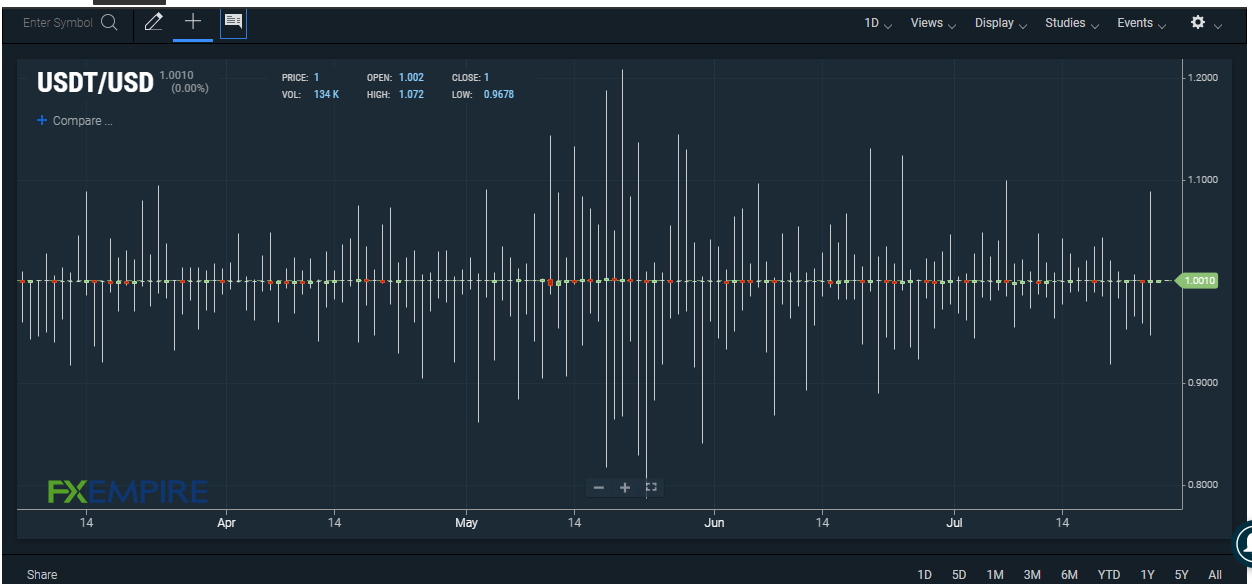The height and width of the screenshot is (584, 1252).
Task: Select the 5Y time range
Action: [x=1182, y=575]
